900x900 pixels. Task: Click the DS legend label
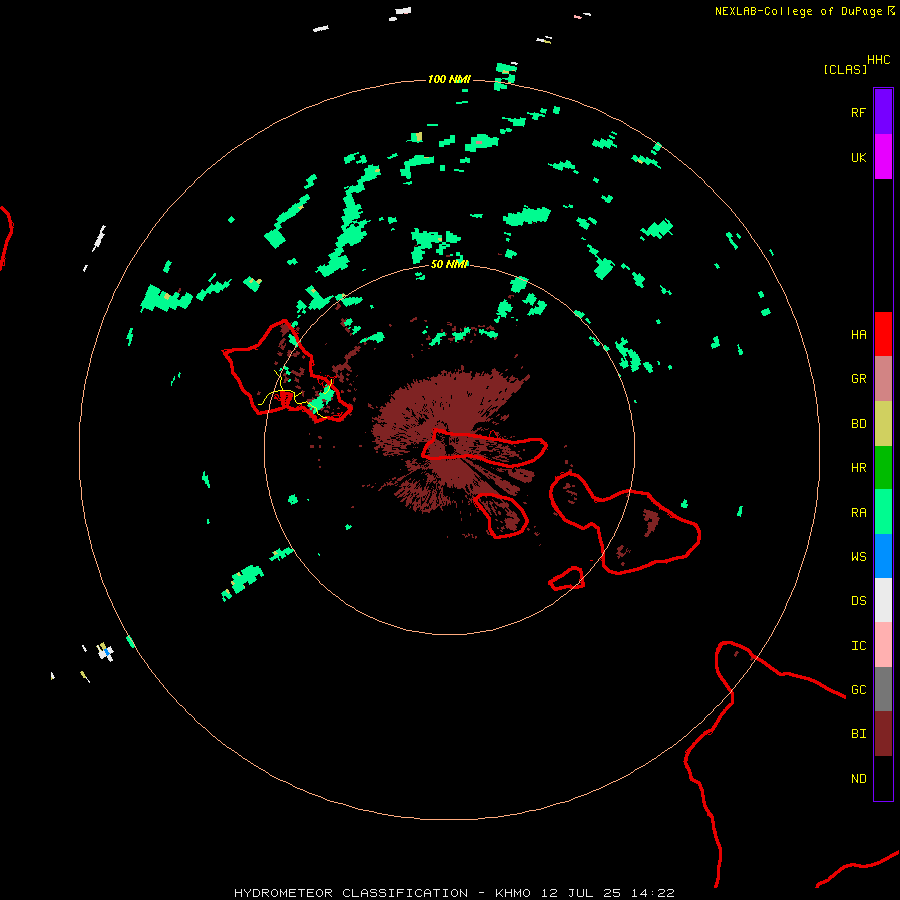point(858,601)
